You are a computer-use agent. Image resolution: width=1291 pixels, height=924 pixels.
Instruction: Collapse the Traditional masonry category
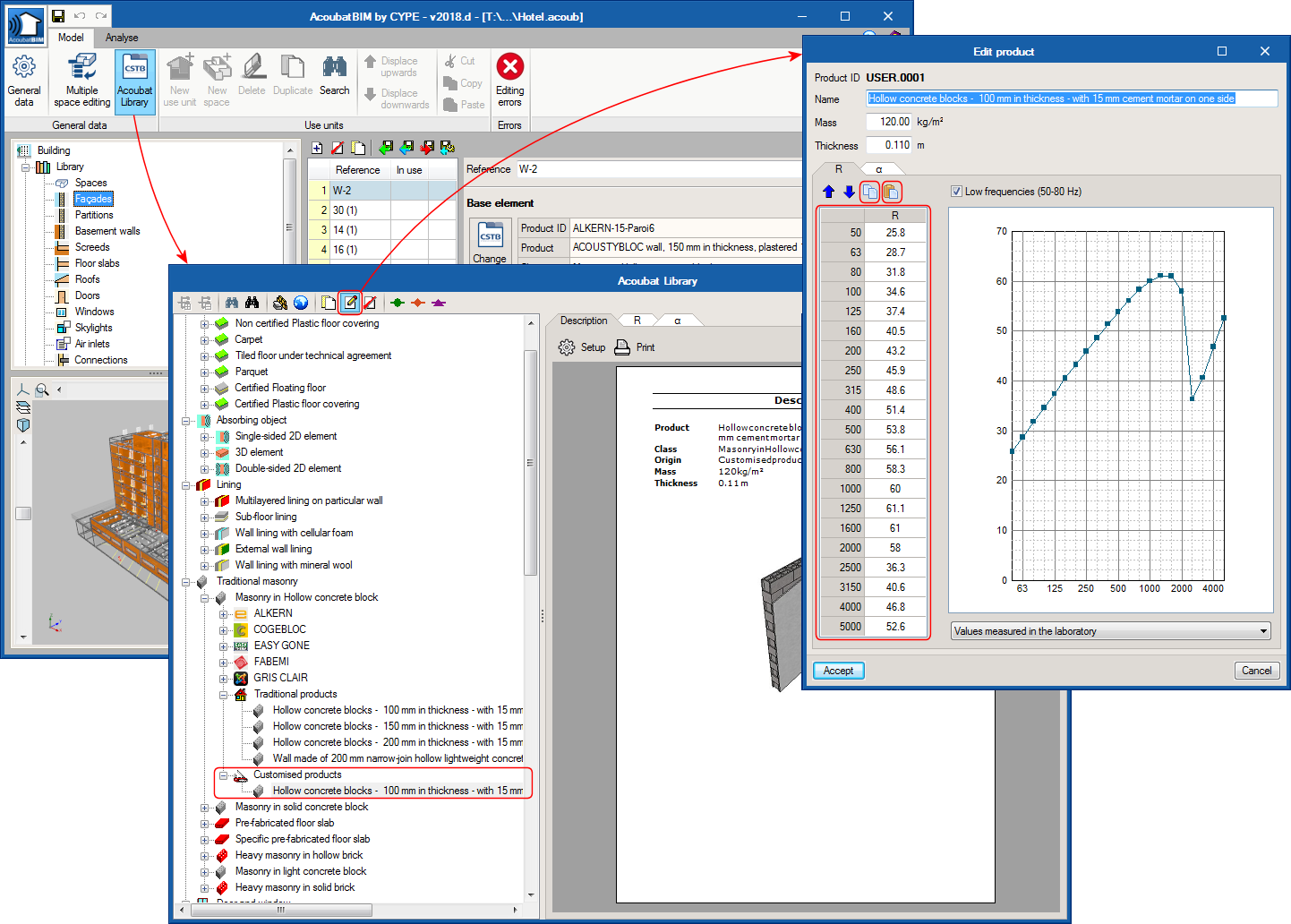[186, 582]
